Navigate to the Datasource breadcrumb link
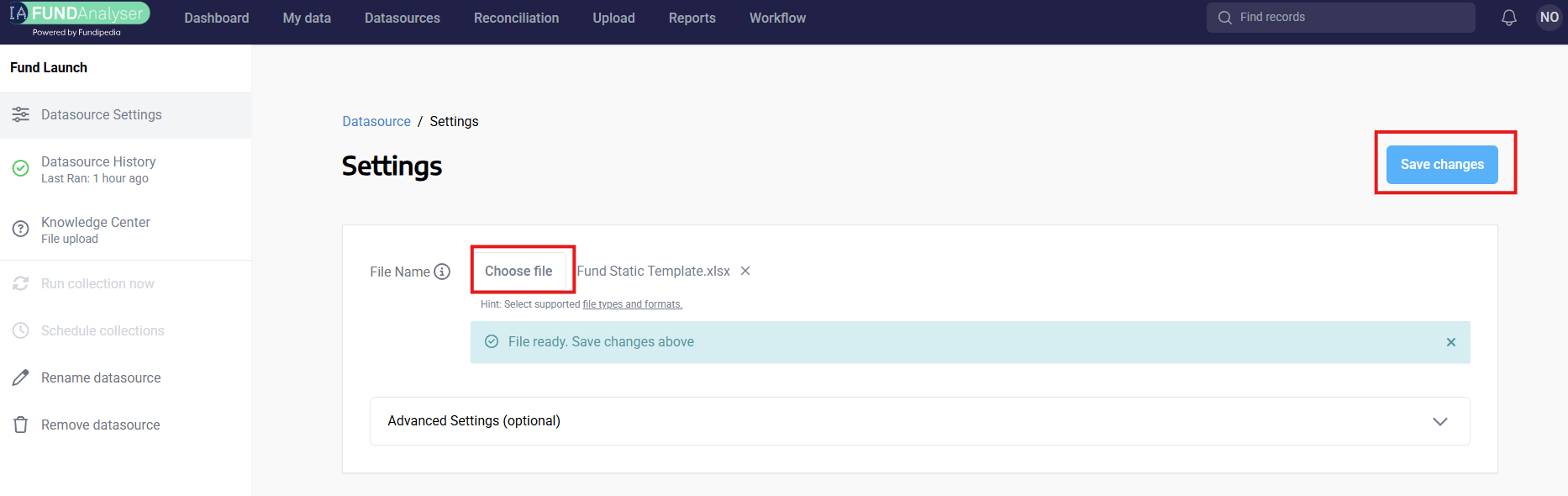This screenshot has width=1568, height=496. (376, 121)
